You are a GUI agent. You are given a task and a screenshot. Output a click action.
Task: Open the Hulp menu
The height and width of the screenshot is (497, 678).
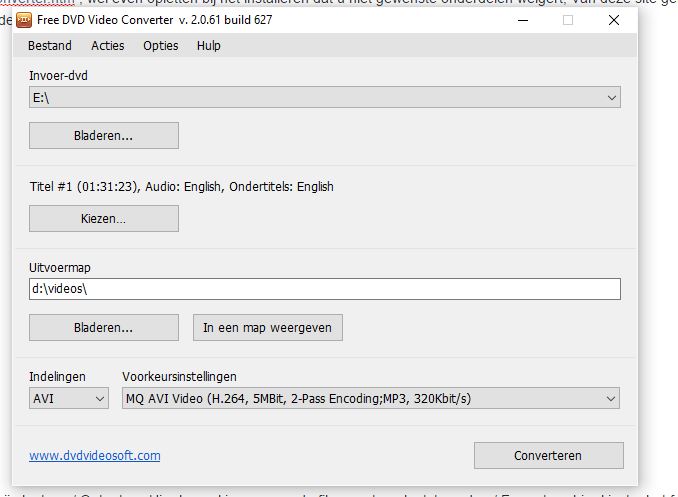(208, 45)
